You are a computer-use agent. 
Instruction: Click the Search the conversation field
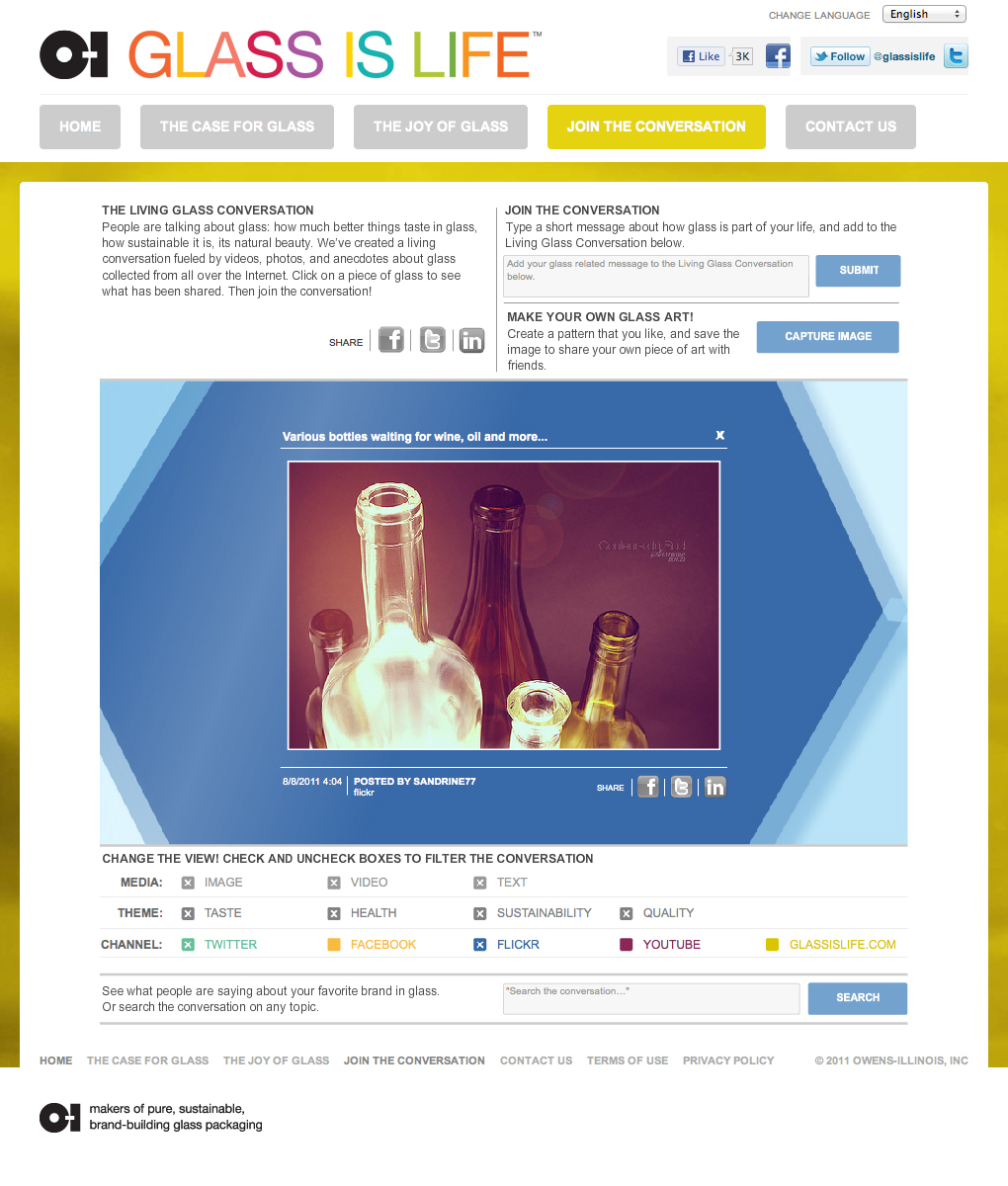(650, 998)
